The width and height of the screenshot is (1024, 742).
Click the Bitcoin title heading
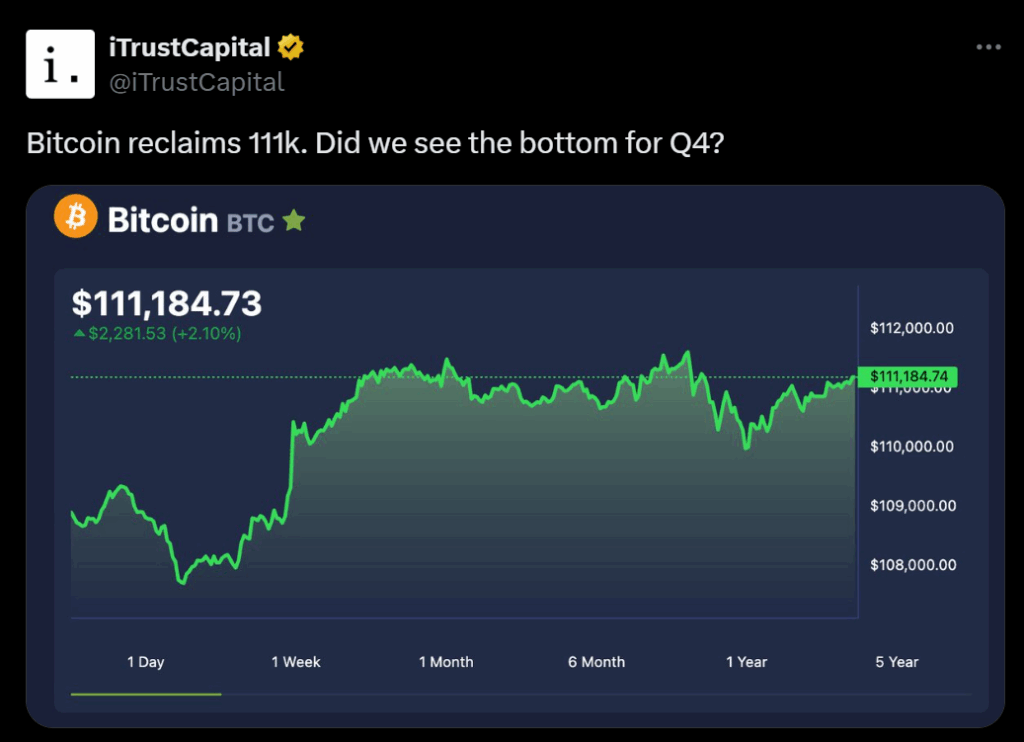pos(163,219)
